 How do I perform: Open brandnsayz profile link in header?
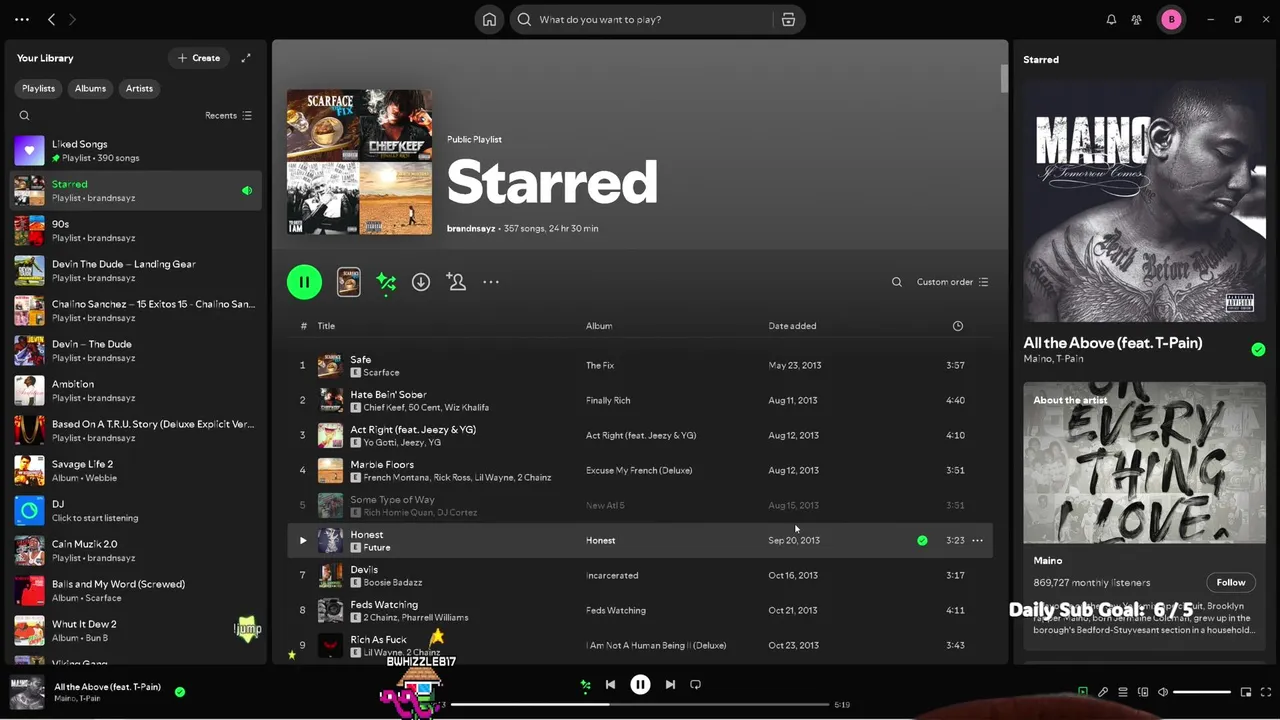tap(470, 229)
